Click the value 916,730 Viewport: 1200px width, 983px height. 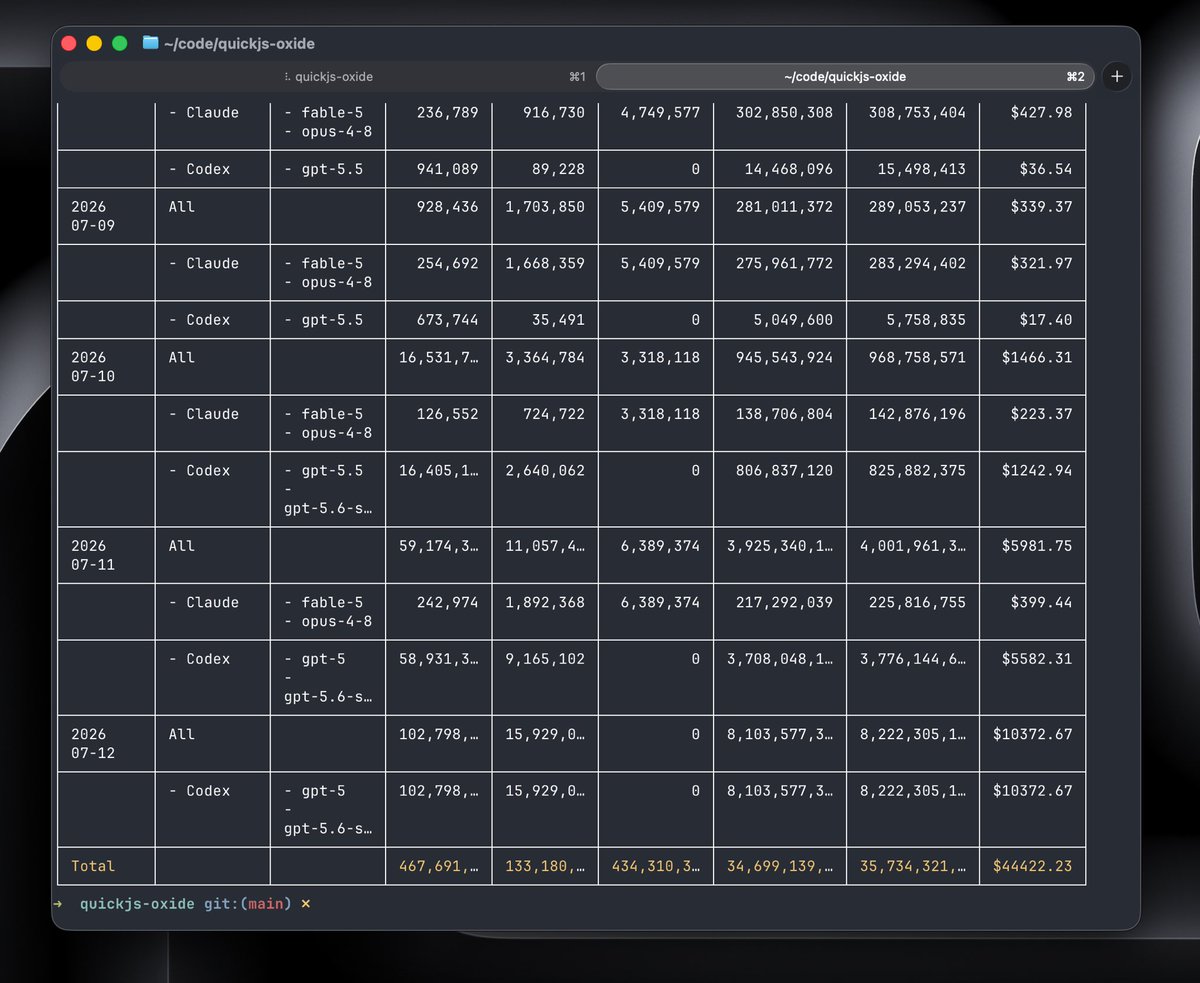coord(554,112)
